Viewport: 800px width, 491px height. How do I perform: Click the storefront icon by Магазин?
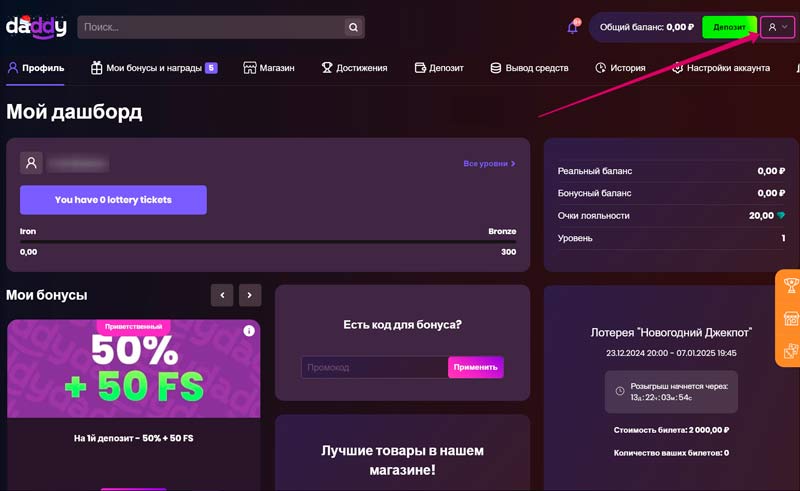(249, 68)
